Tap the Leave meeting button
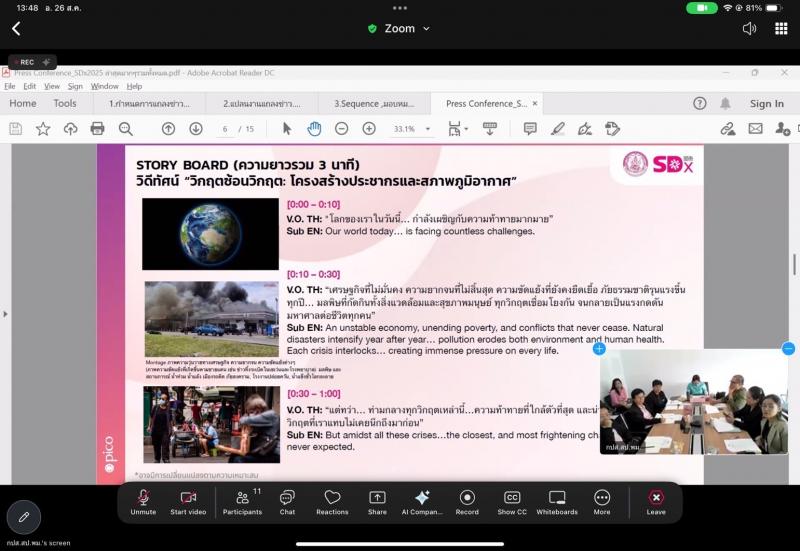Image resolution: width=800 pixels, height=551 pixels. coord(656,502)
